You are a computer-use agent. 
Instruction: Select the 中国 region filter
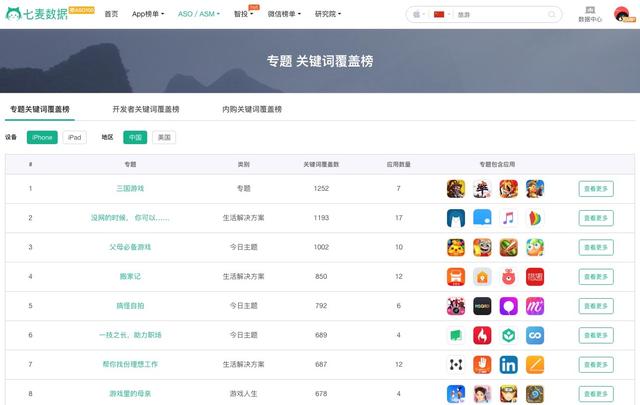click(x=135, y=137)
